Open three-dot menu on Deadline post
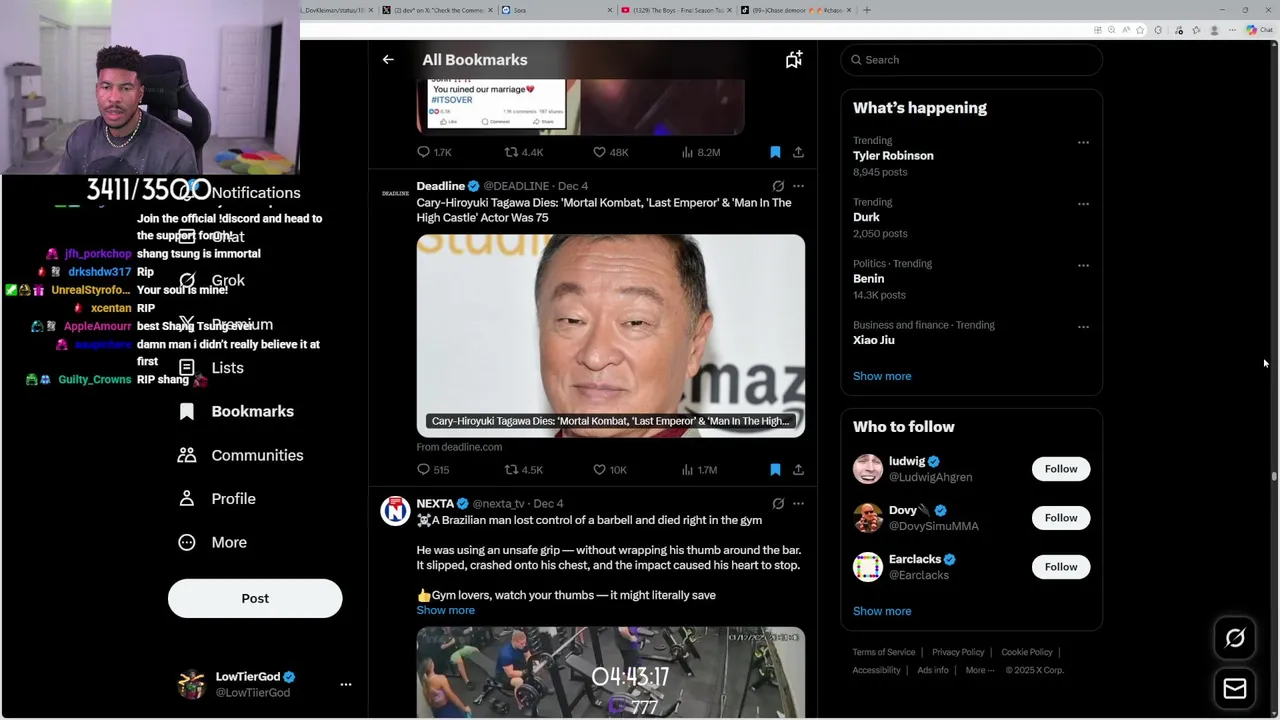The width and height of the screenshot is (1280, 720). click(x=798, y=186)
